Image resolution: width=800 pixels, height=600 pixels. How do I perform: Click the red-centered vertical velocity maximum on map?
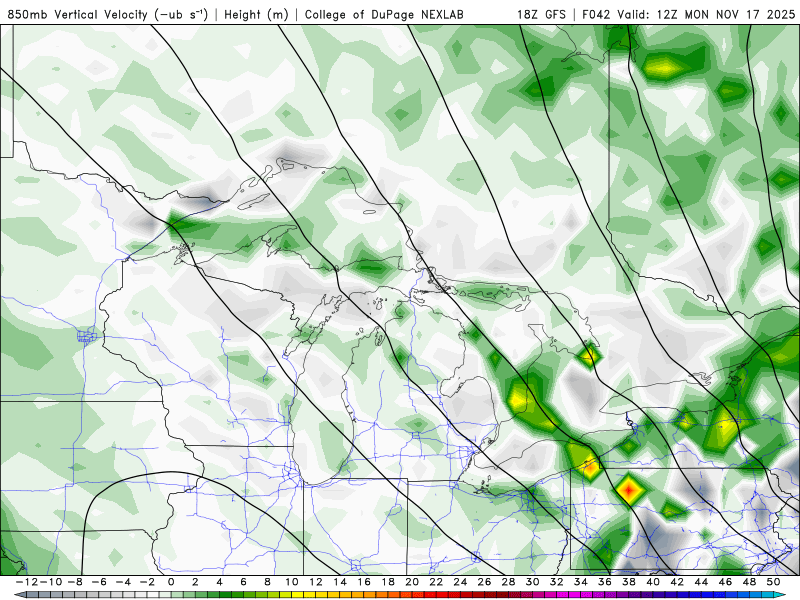pyautogui.click(x=629, y=489)
